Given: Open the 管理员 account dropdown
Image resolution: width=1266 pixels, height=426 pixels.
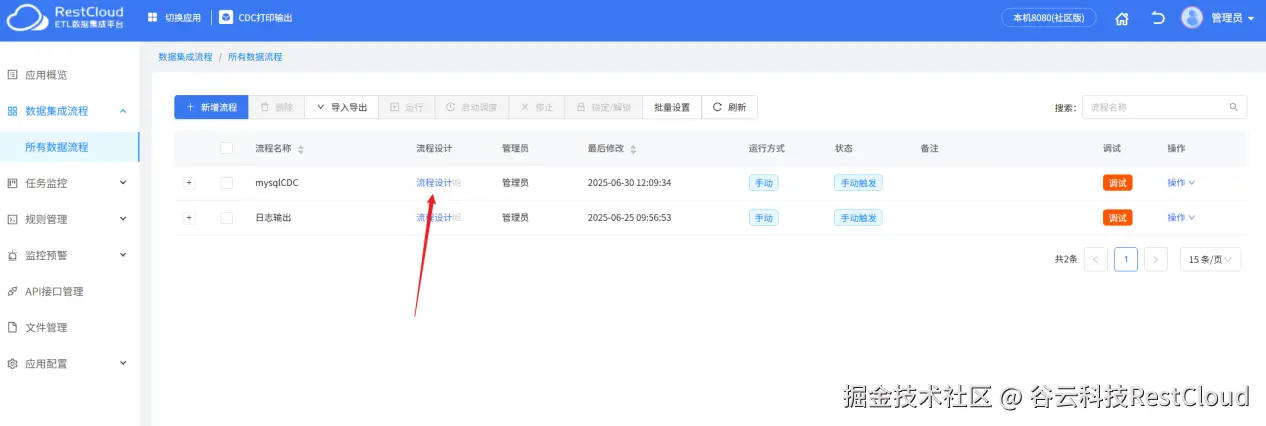Looking at the screenshot, I should click(x=1232, y=18).
